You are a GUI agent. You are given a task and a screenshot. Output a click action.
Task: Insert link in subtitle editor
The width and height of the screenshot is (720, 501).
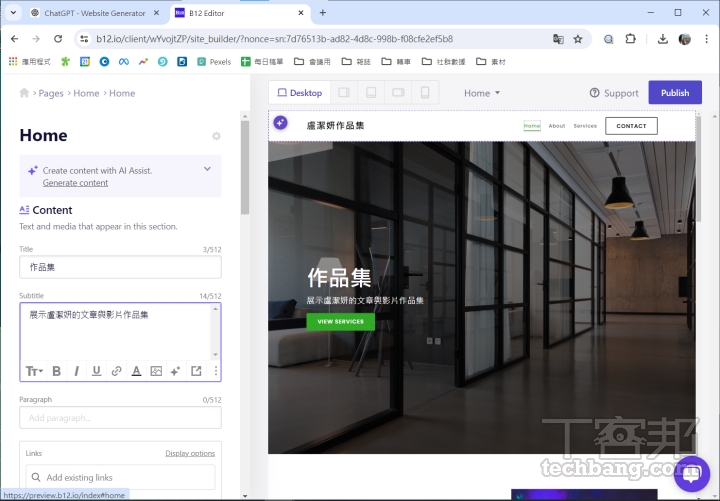click(116, 371)
